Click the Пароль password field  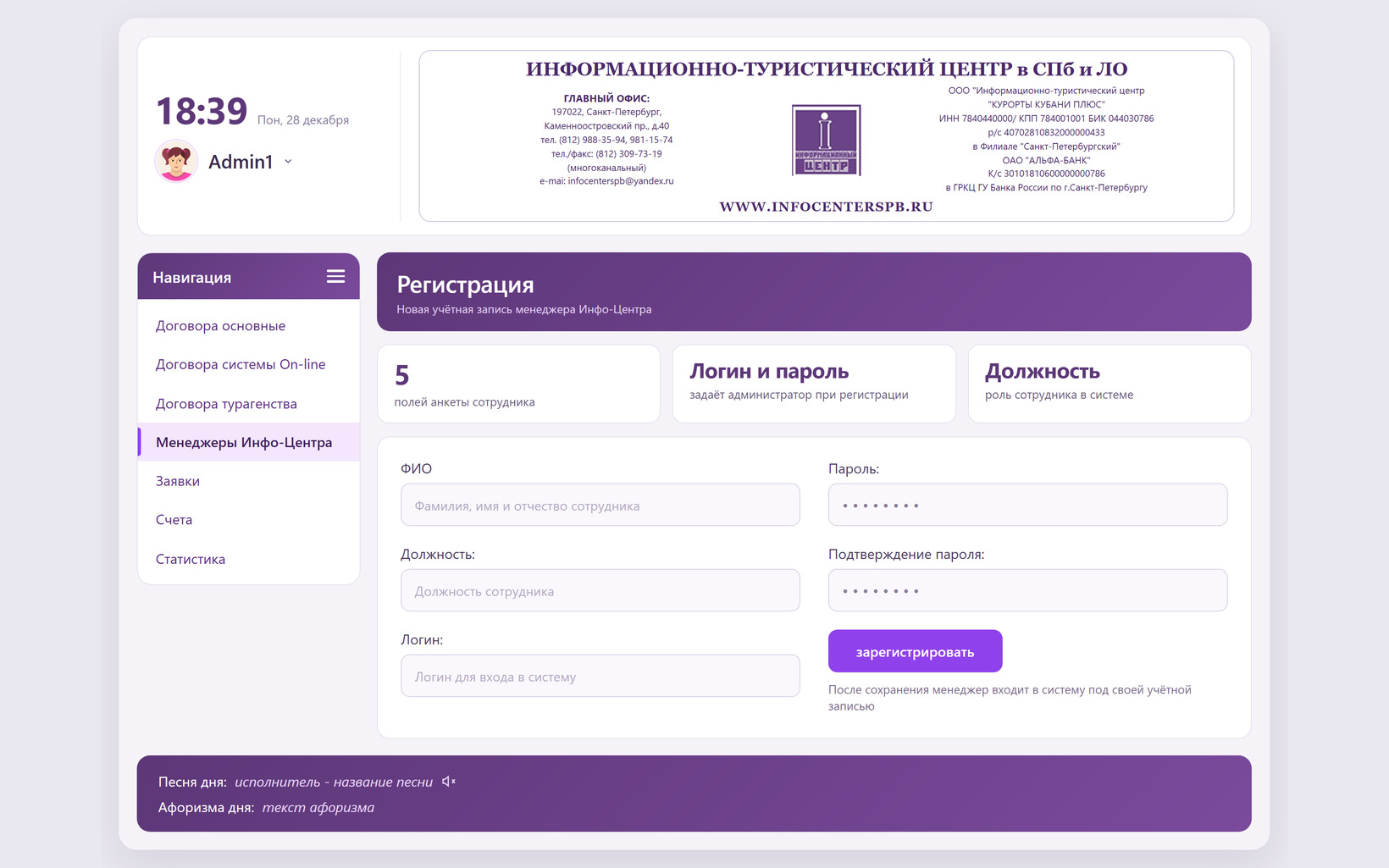1027,505
